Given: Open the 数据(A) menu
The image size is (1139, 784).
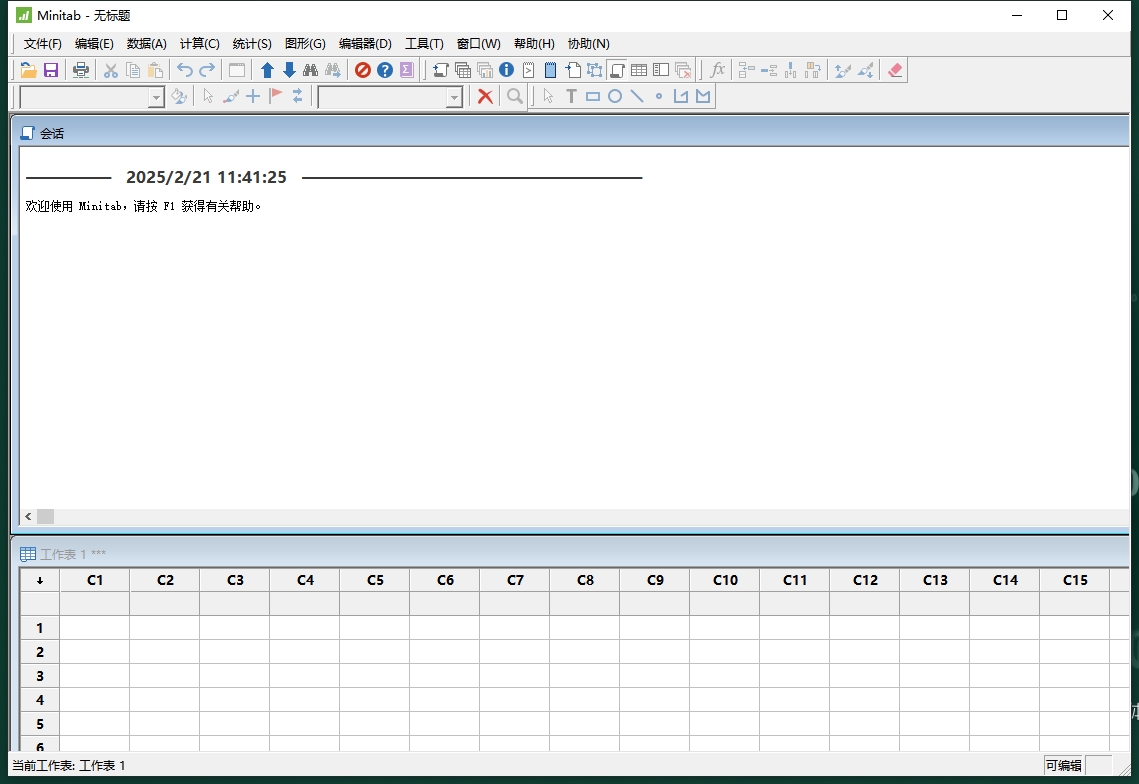Looking at the screenshot, I should click(x=147, y=44).
